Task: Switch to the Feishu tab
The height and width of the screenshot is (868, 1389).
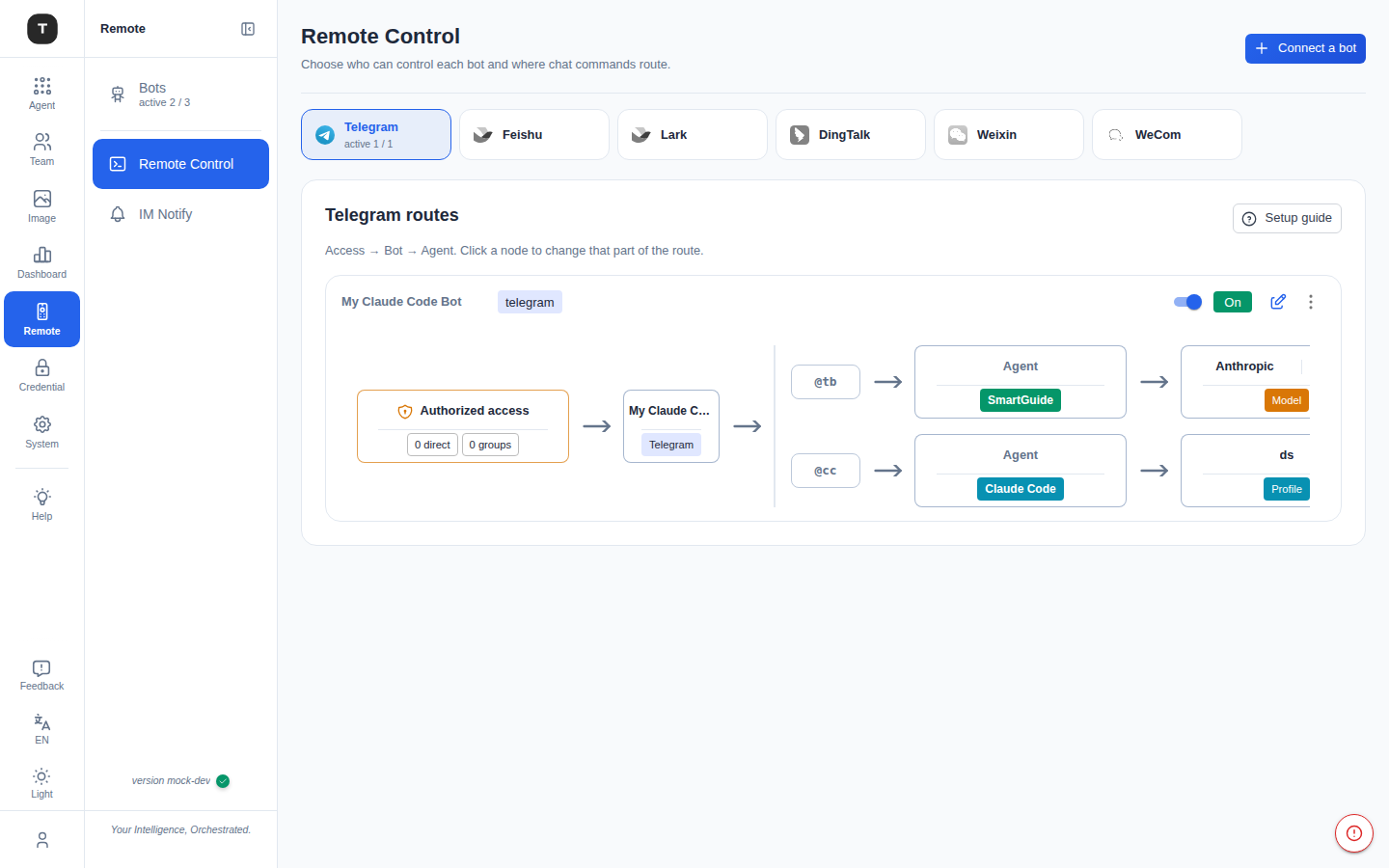Action: click(534, 134)
